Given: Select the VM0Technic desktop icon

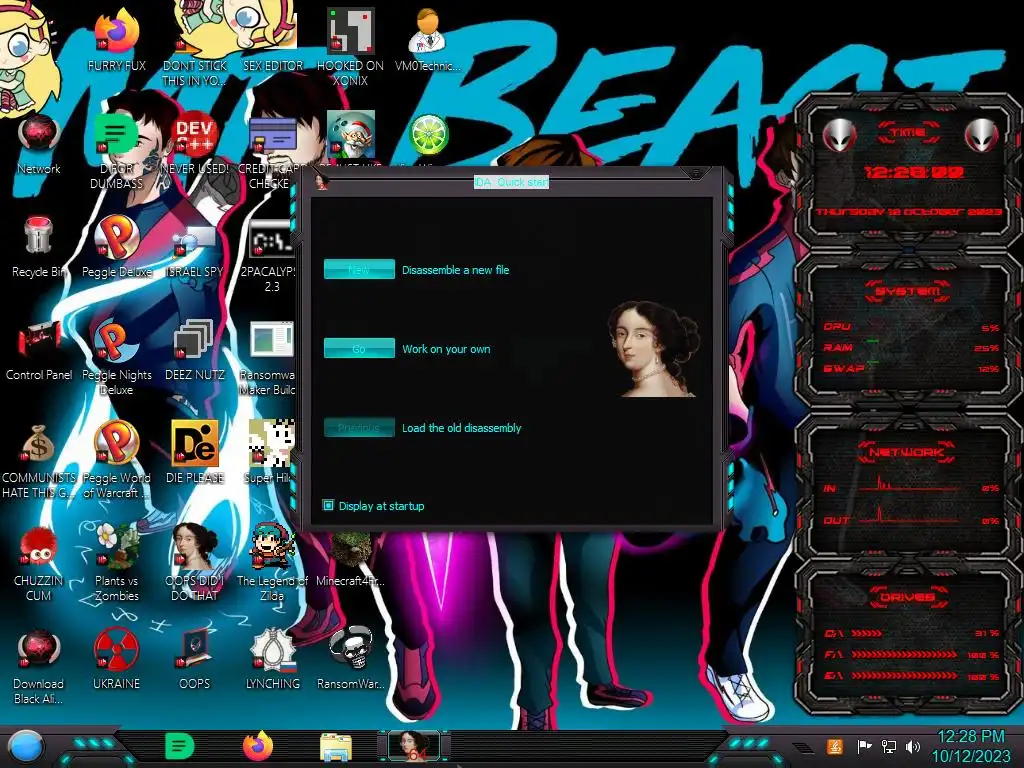Looking at the screenshot, I should pos(427,40).
